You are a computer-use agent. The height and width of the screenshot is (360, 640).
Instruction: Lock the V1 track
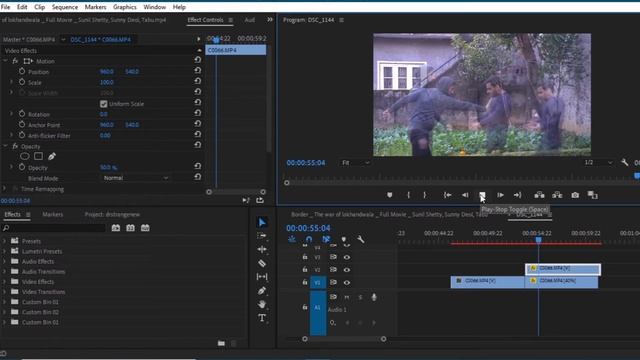pos(305,282)
